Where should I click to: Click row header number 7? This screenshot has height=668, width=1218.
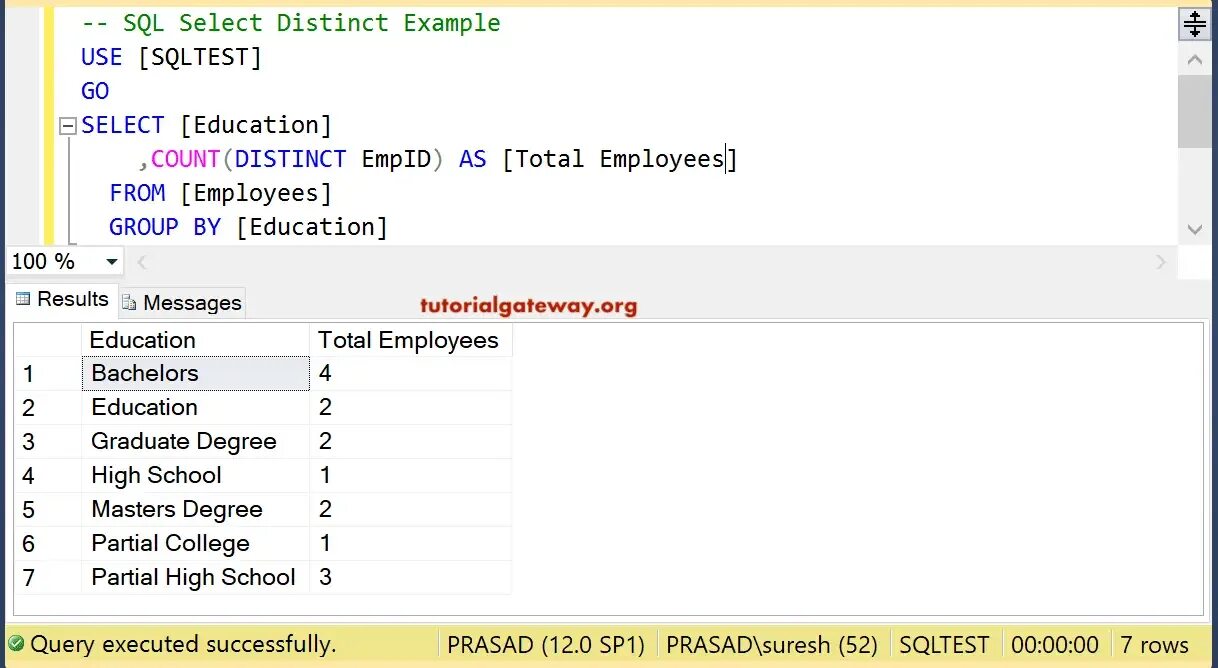(47, 578)
